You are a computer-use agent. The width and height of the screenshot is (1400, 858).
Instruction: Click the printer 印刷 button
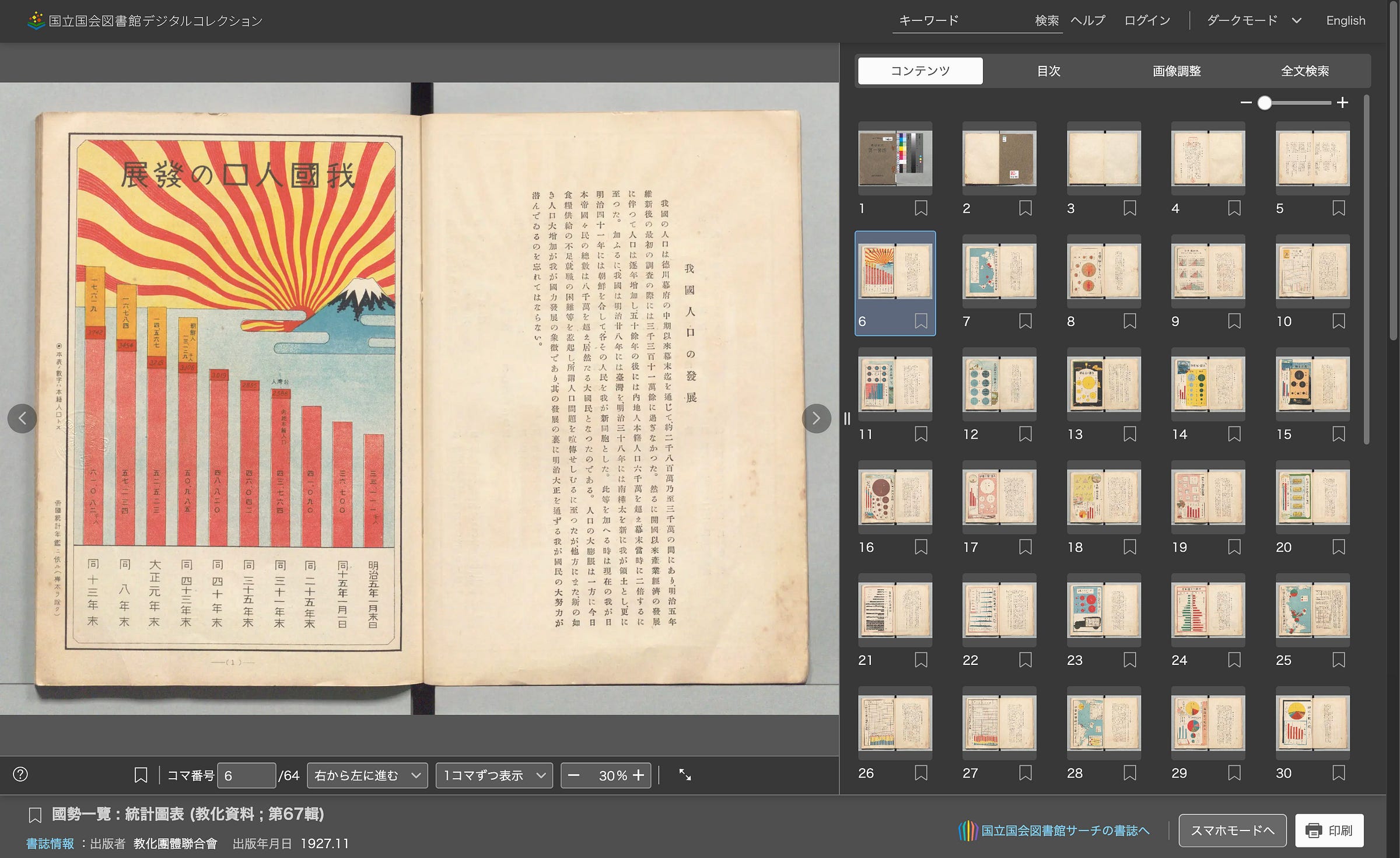(x=1329, y=830)
